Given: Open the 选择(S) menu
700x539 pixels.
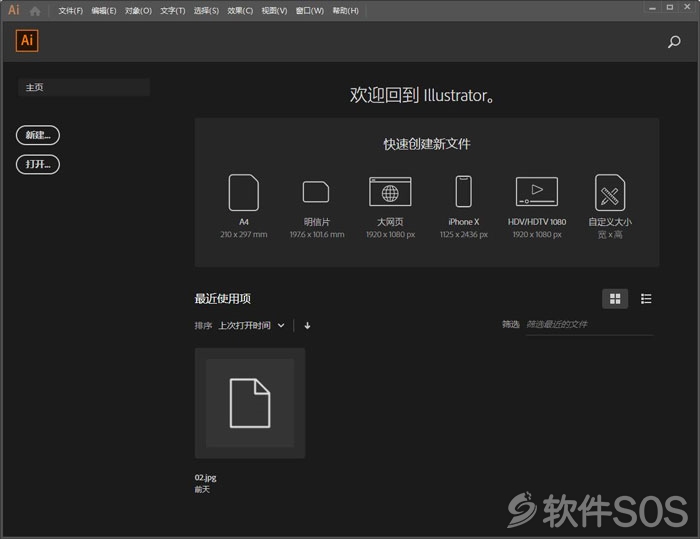Looking at the screenshot, I should (206, 11).
